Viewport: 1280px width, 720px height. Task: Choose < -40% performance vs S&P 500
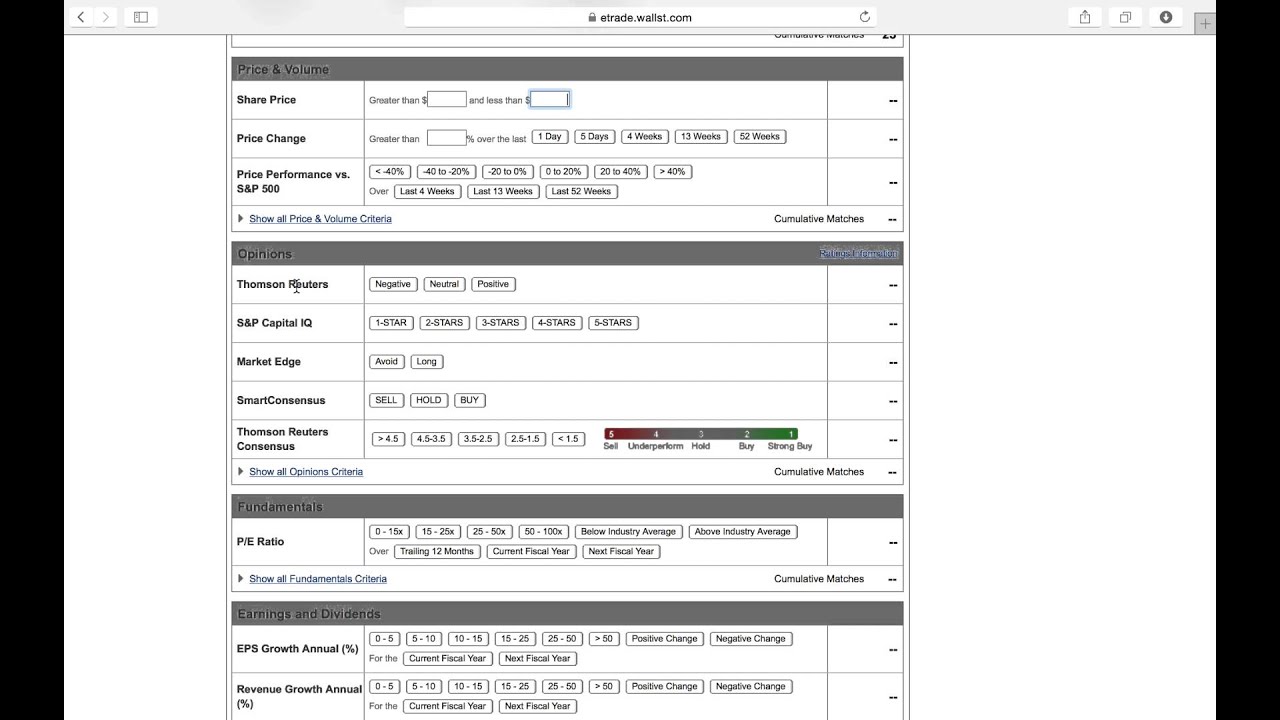[x=390, y=172]
